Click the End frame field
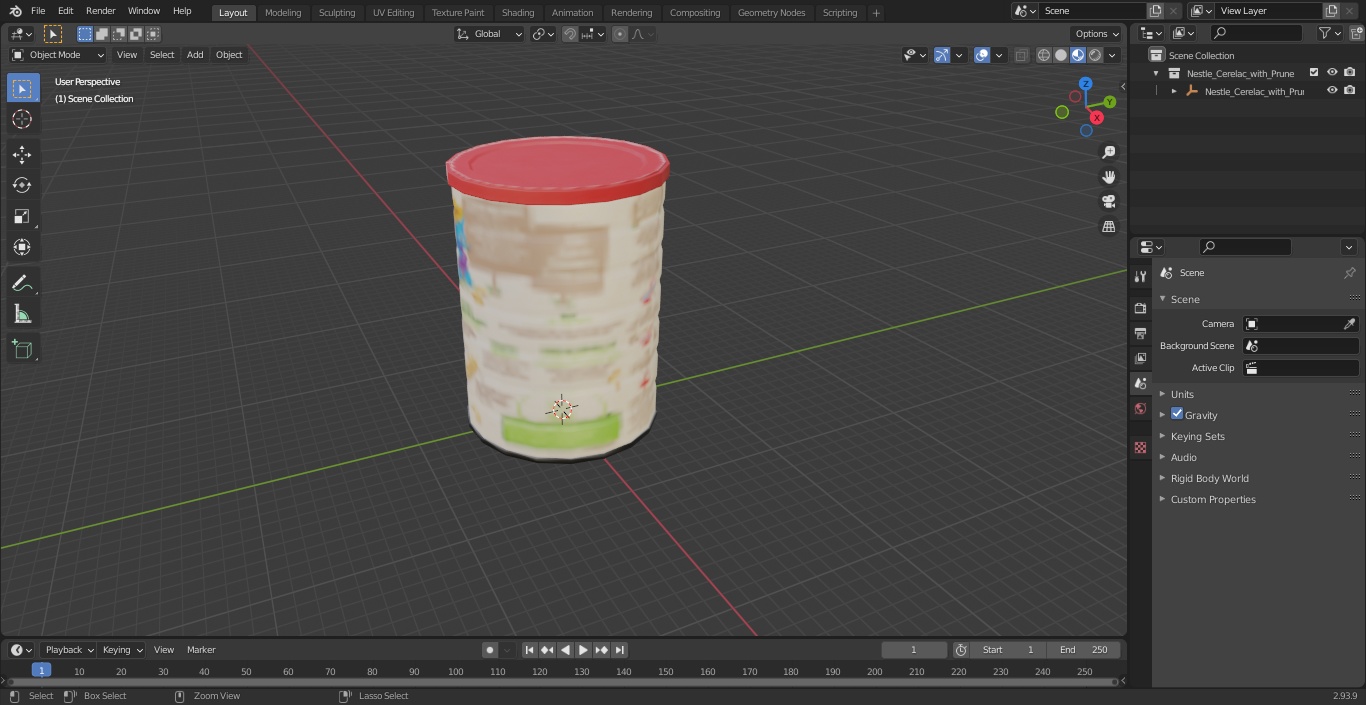Image resolution: width=1366 pixels, height=705 pixels. 1084,650
